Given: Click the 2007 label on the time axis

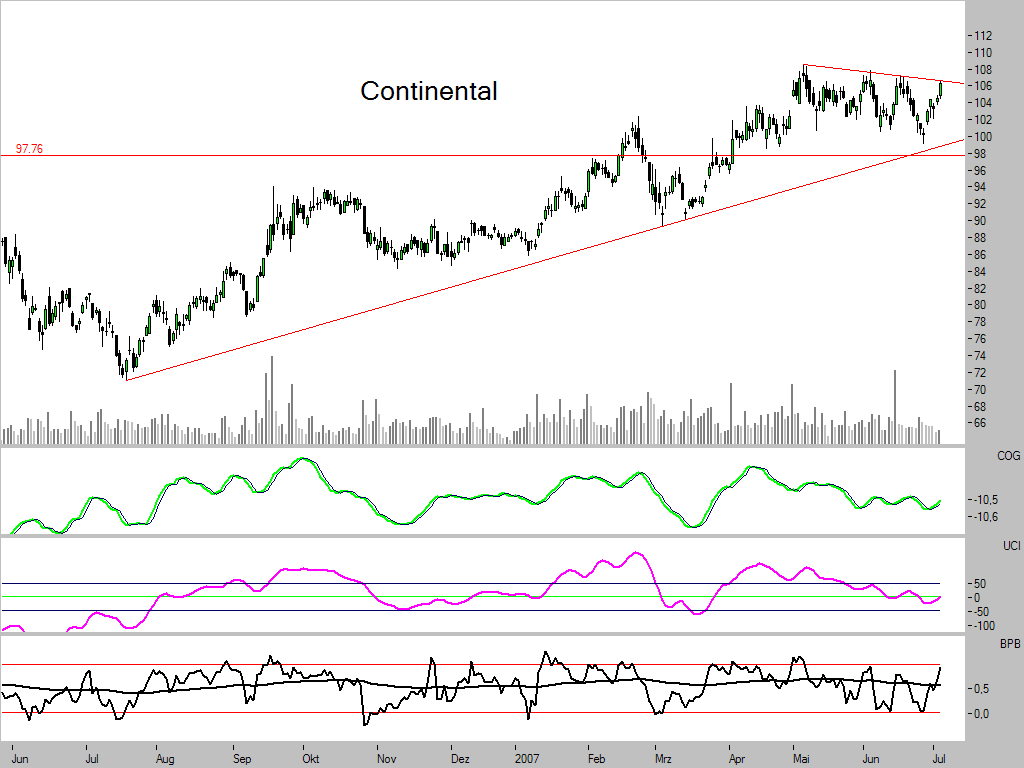Looking at the screenshot, I should [526, 758].
